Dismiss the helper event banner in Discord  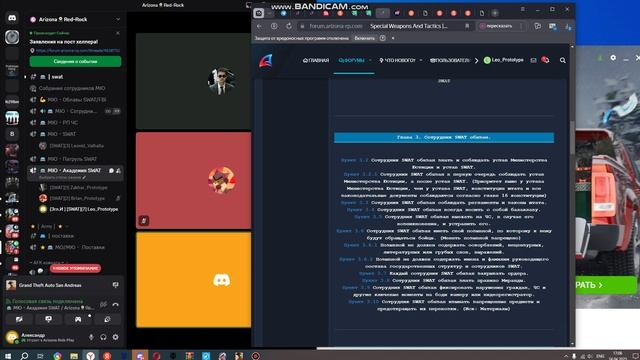tap(118, 33)
